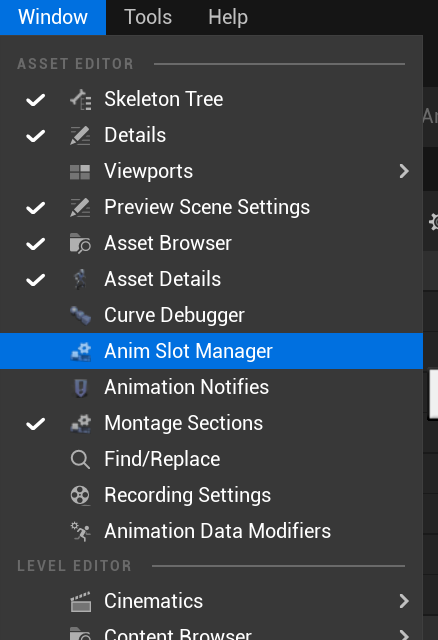This screenshot has width=438, height=640.
Task: Select the Anim Slot Manager entry
Action: coord(211,351)
